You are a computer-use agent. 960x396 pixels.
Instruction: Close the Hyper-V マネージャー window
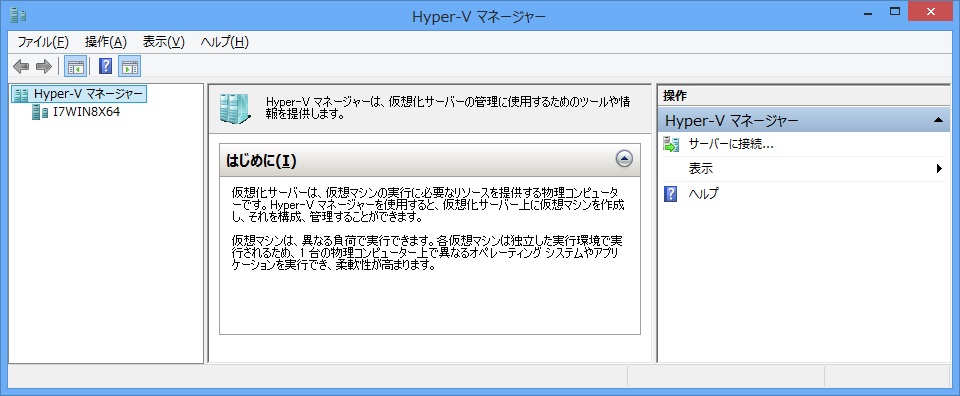931,11
